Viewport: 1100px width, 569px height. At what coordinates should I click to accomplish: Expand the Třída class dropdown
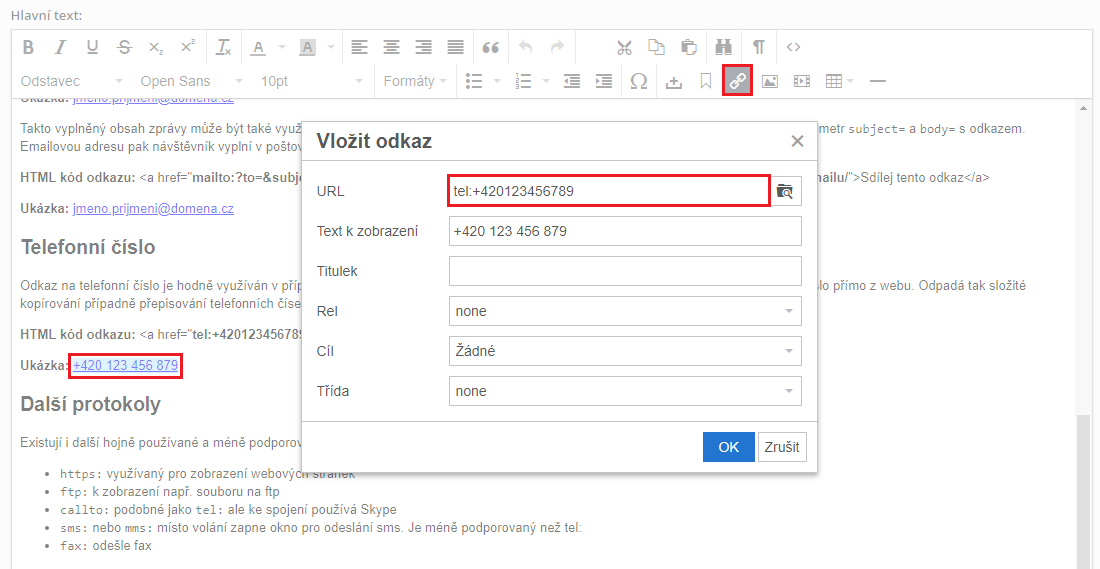pos(625,391)
